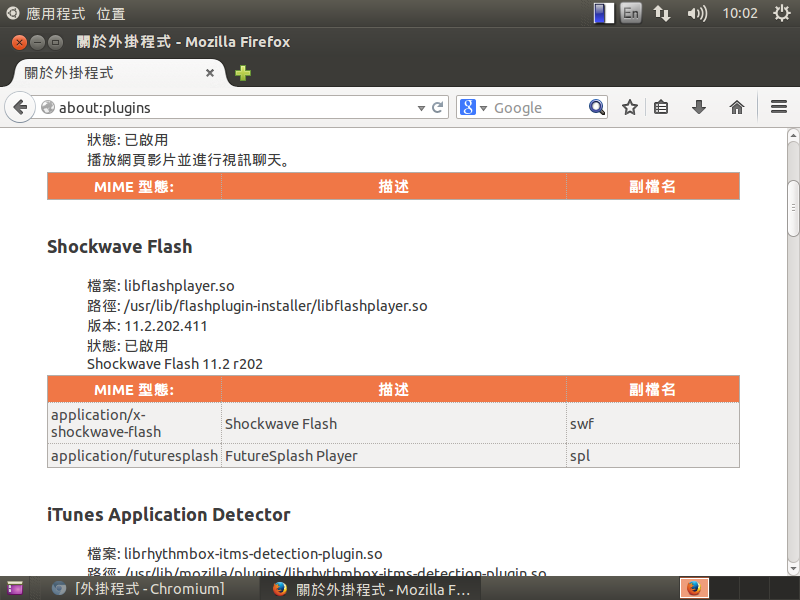The height and width of the screenshot is (600, 800).
Task: Click search magnifier in Google box
Action: (597, 108)
